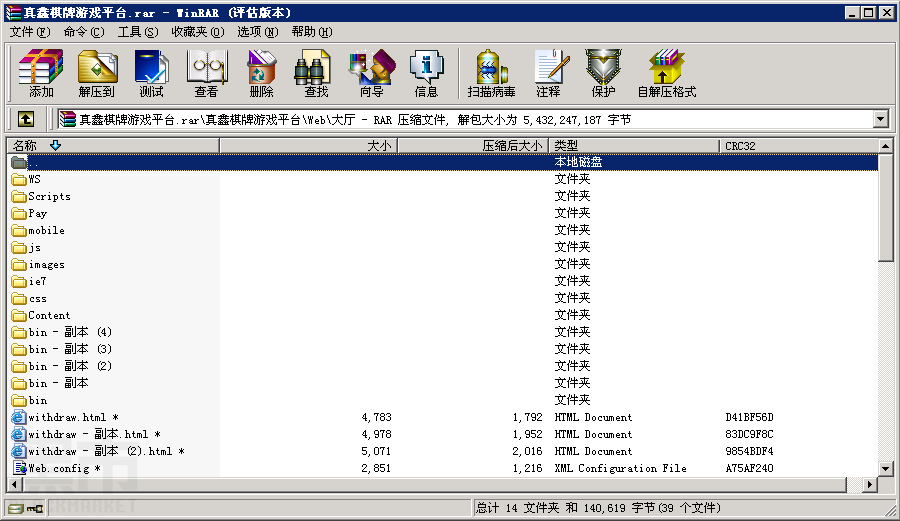The width and height of the screenshot is (900, 521).
Task: Click CRC32 value D41BF56D
Action: pyautogui.click(x=749, y=417)
